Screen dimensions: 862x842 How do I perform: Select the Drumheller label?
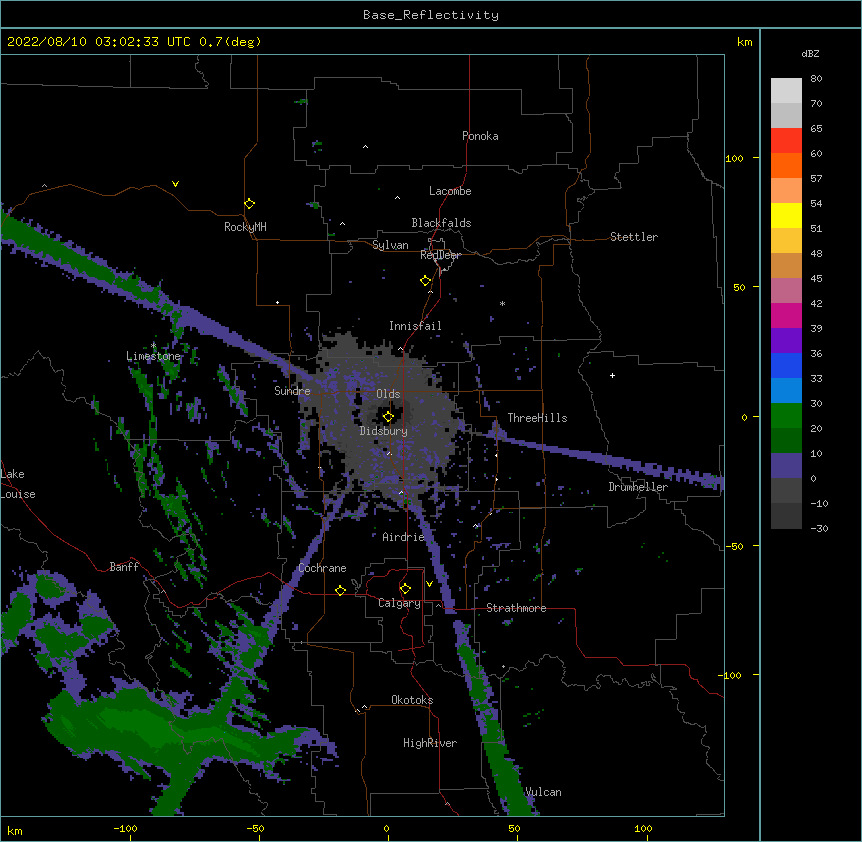638,487
